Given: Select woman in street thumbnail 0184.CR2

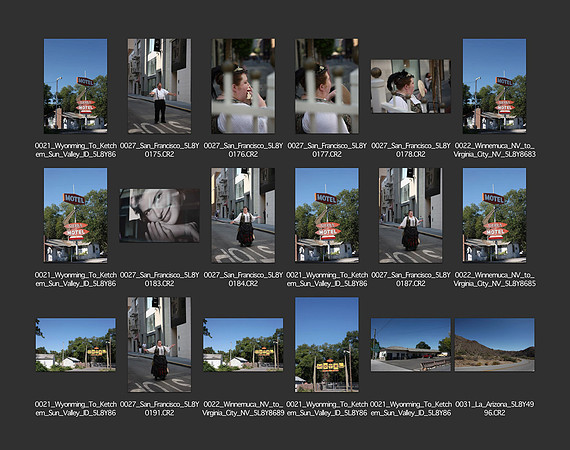Looking at the screenshot, I should coord(243,215).
